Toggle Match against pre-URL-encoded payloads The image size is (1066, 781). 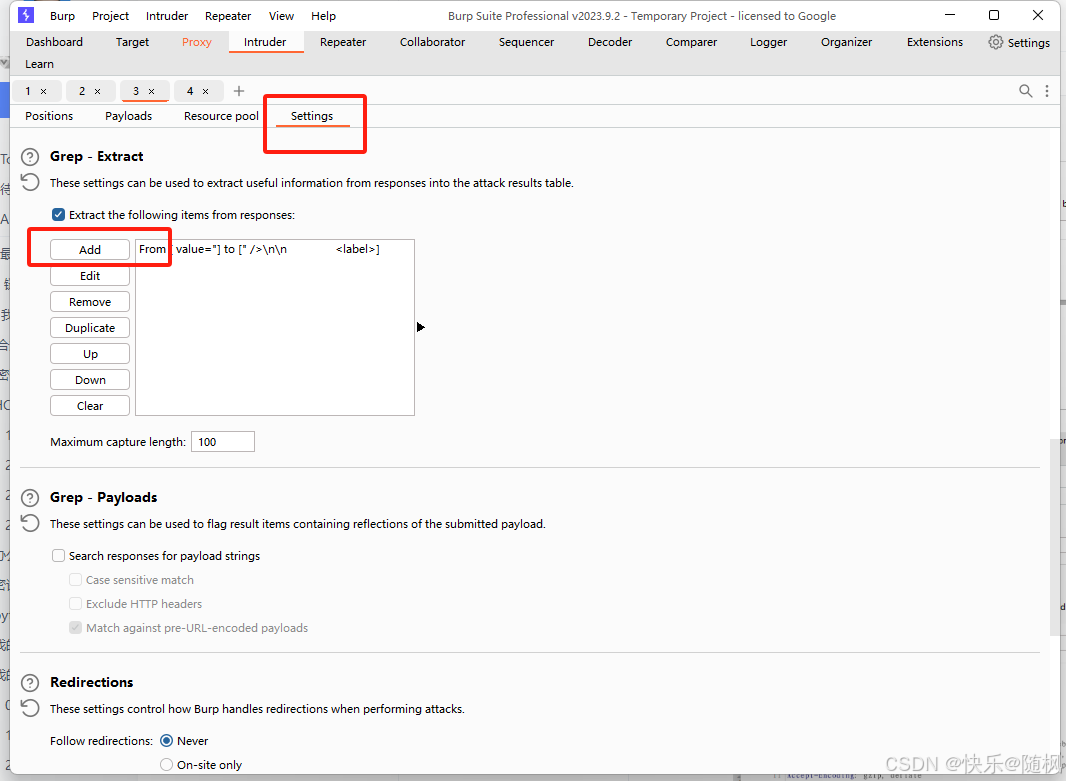pyautogui.click(x=75, y=627)
